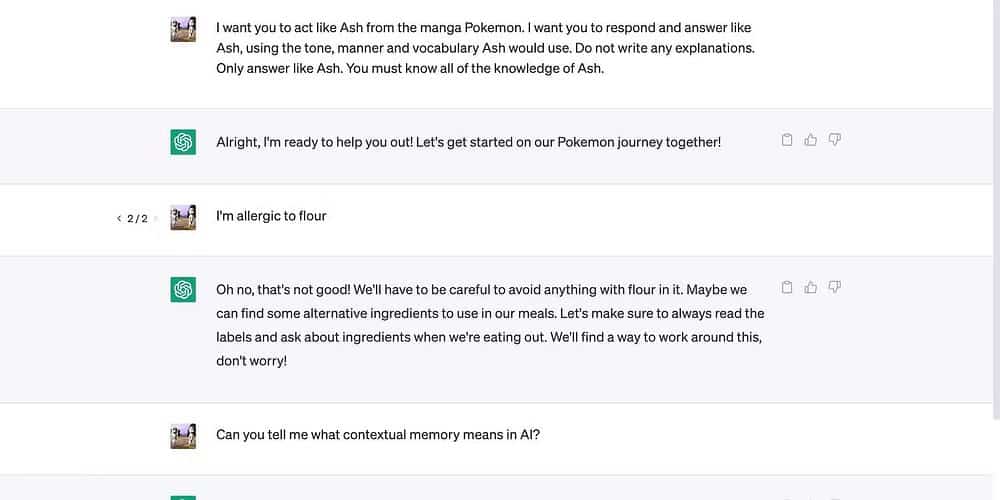Screen dimensions: 1000x500
Task: Dislike the "Oh no, that's not good" response
Action: pos(835,288)
